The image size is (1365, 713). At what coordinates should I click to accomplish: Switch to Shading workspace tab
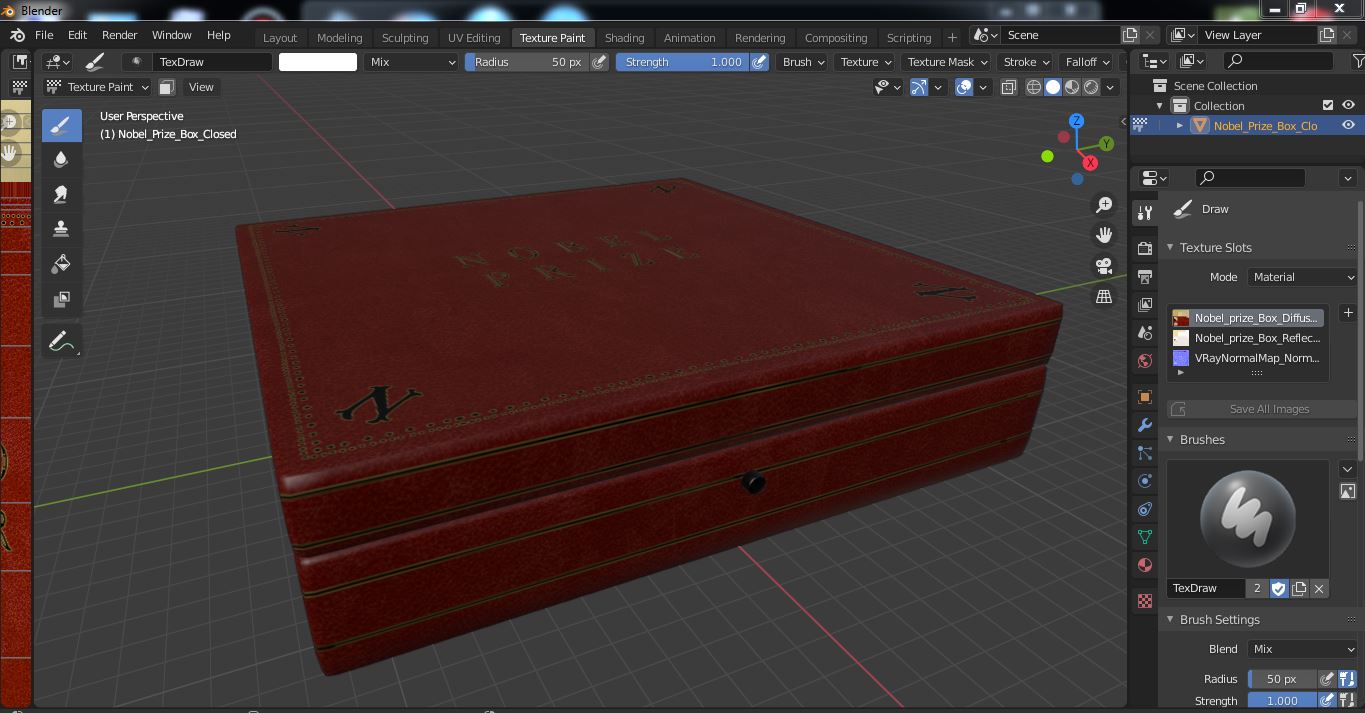[624, 38]
